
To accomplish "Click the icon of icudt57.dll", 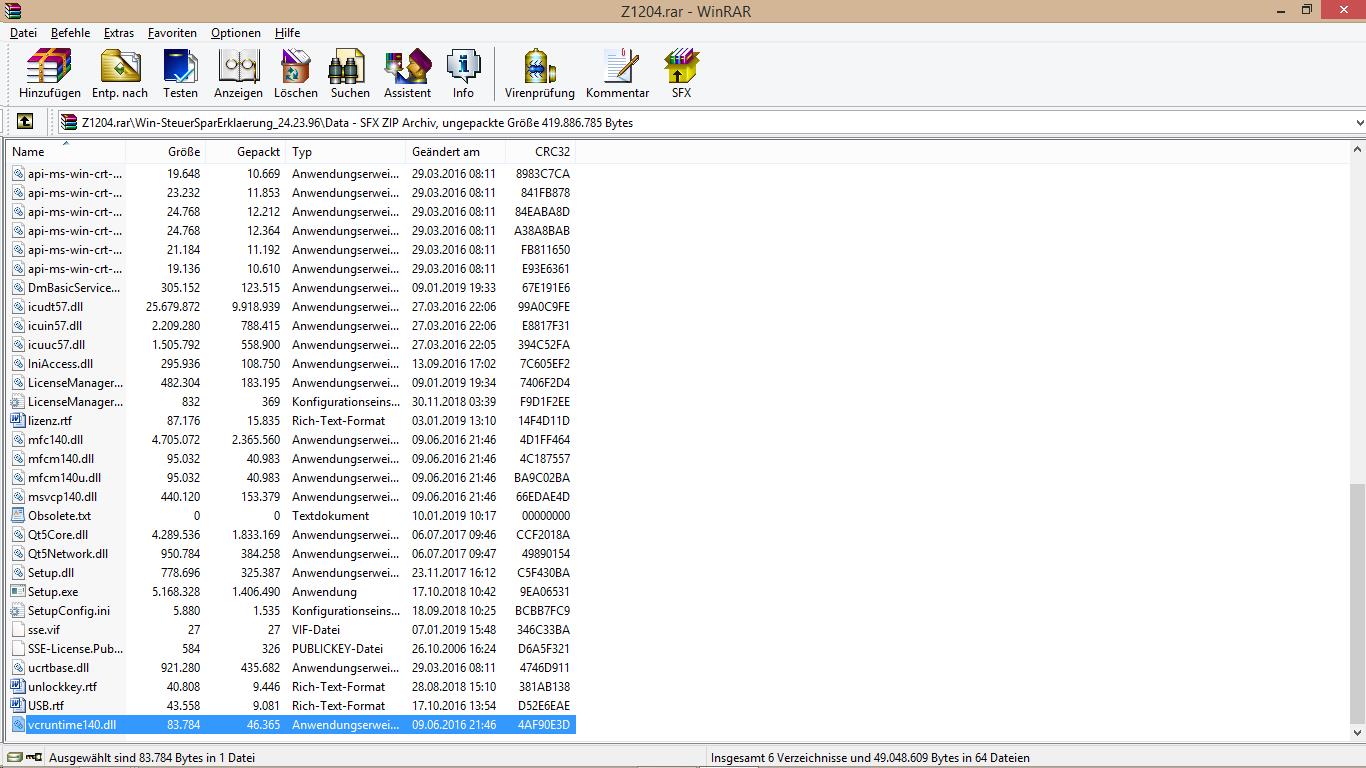I will pyautogui.click(x=18, y=307).
